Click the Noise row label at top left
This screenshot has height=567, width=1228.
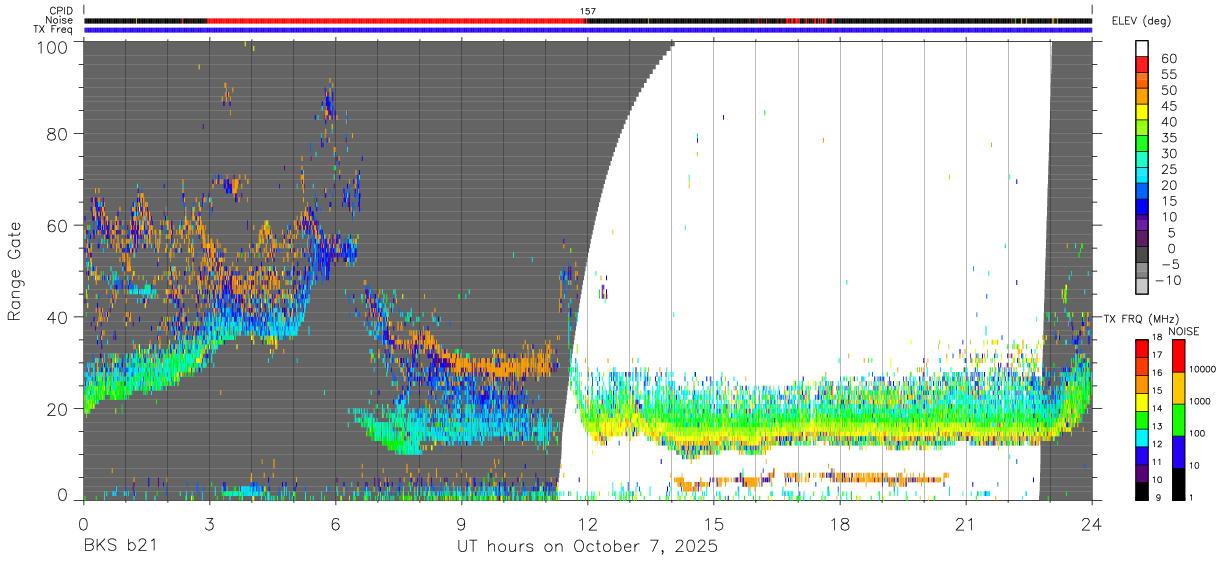click(x=59, y=20)
